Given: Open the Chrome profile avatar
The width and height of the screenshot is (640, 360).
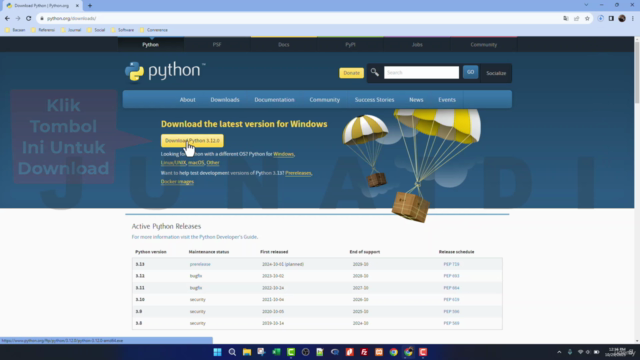Looking at the screenshot, I should pos(622,18).
